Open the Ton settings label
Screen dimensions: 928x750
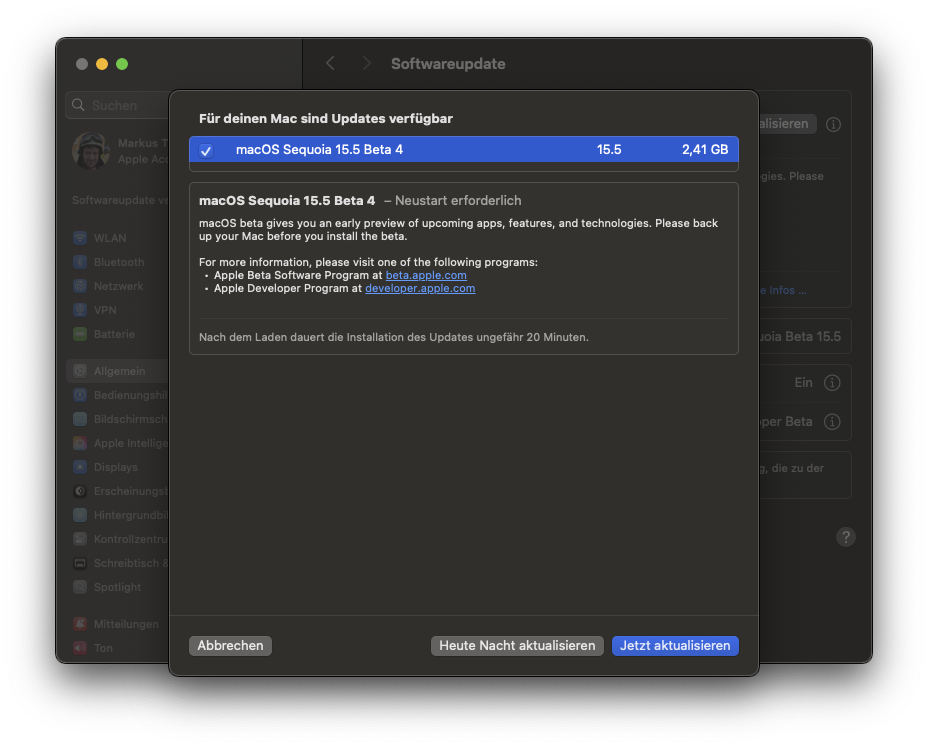(x=103, y=648)
